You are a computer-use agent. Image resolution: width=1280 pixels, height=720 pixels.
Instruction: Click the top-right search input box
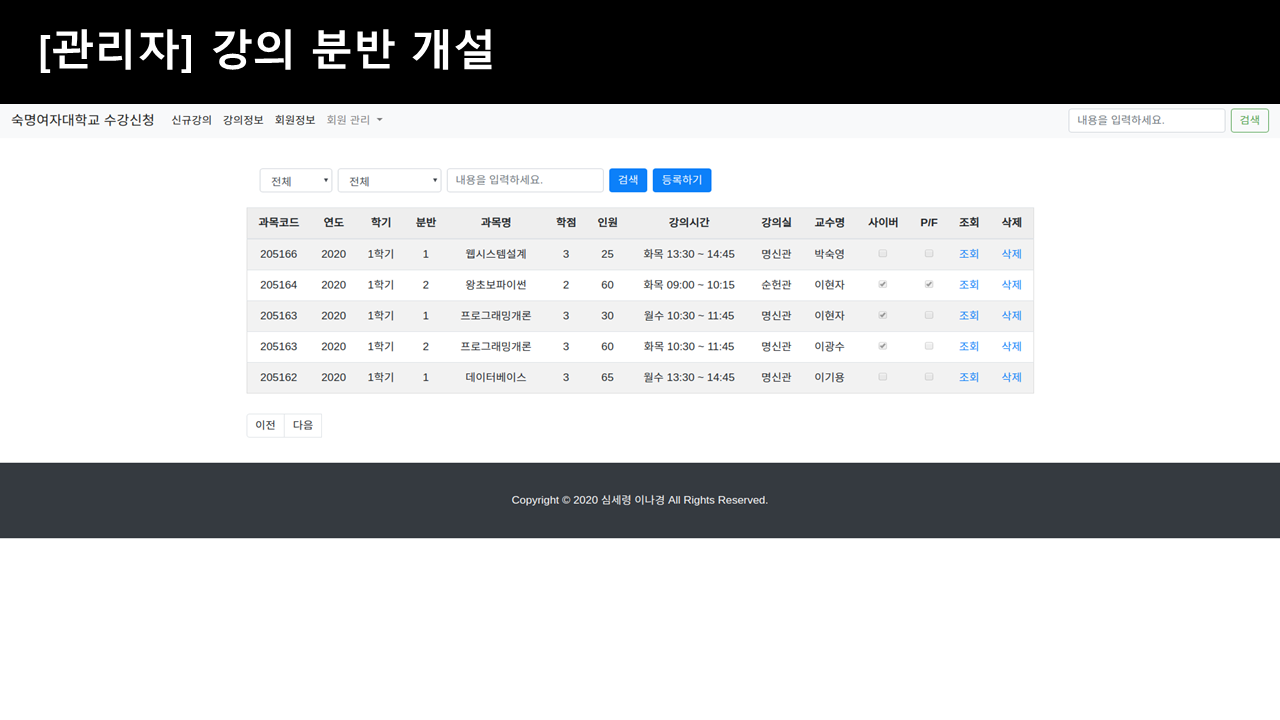1146,119
